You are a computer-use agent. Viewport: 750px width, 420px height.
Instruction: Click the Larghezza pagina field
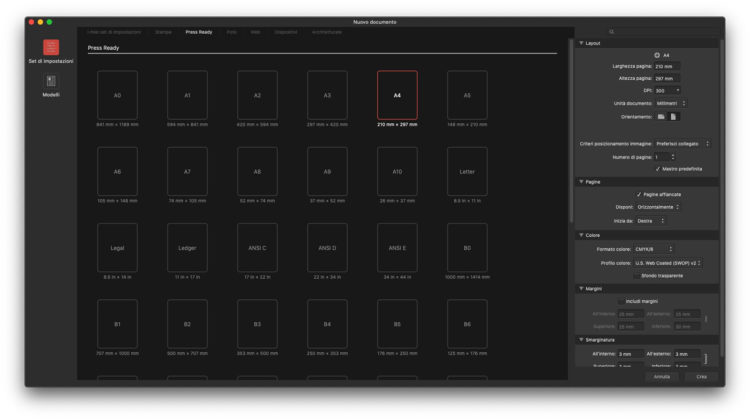(x=667, y=66)
